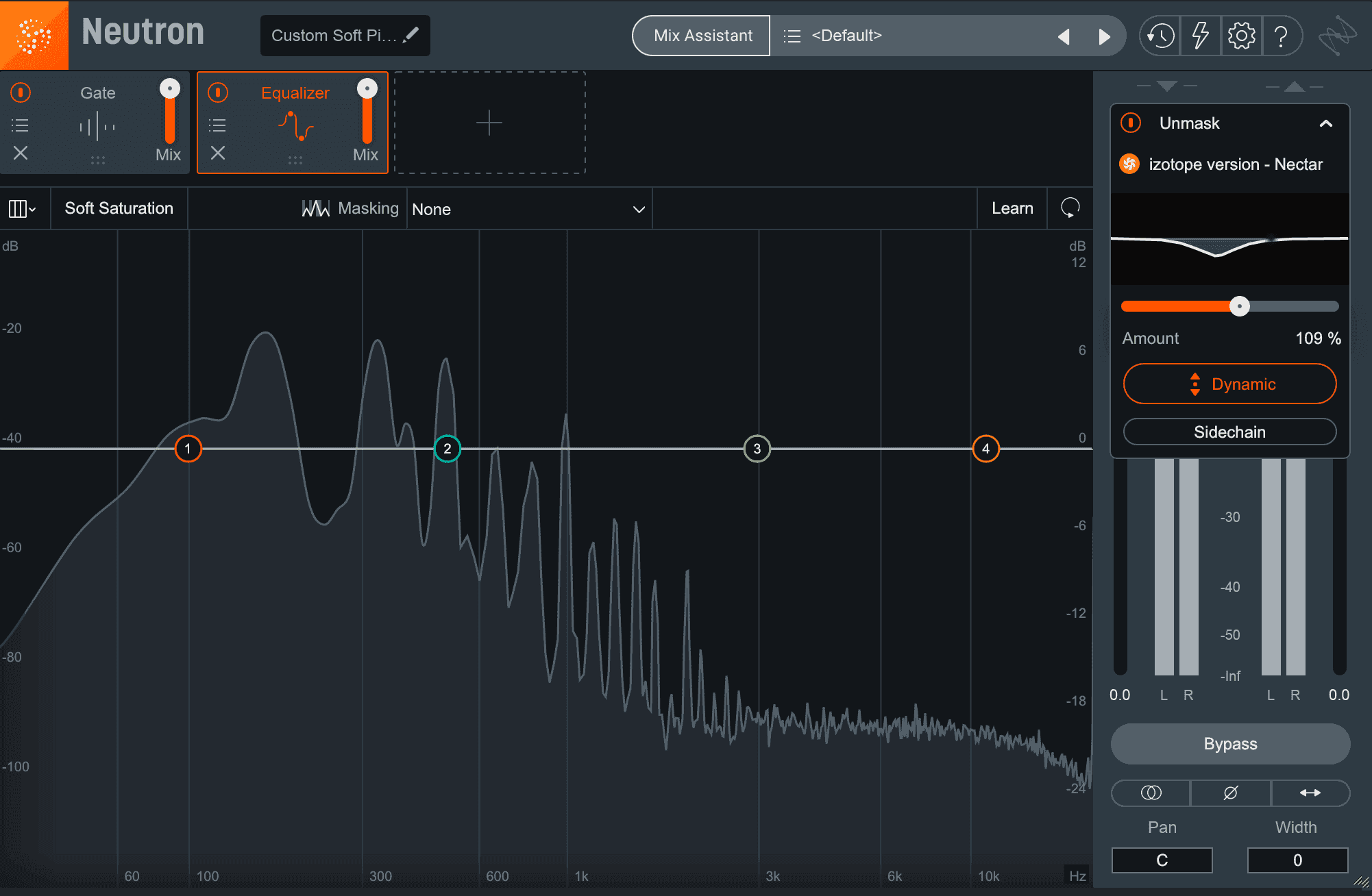Collapse the Unmask panel chevron

(x=1326, y=123)
